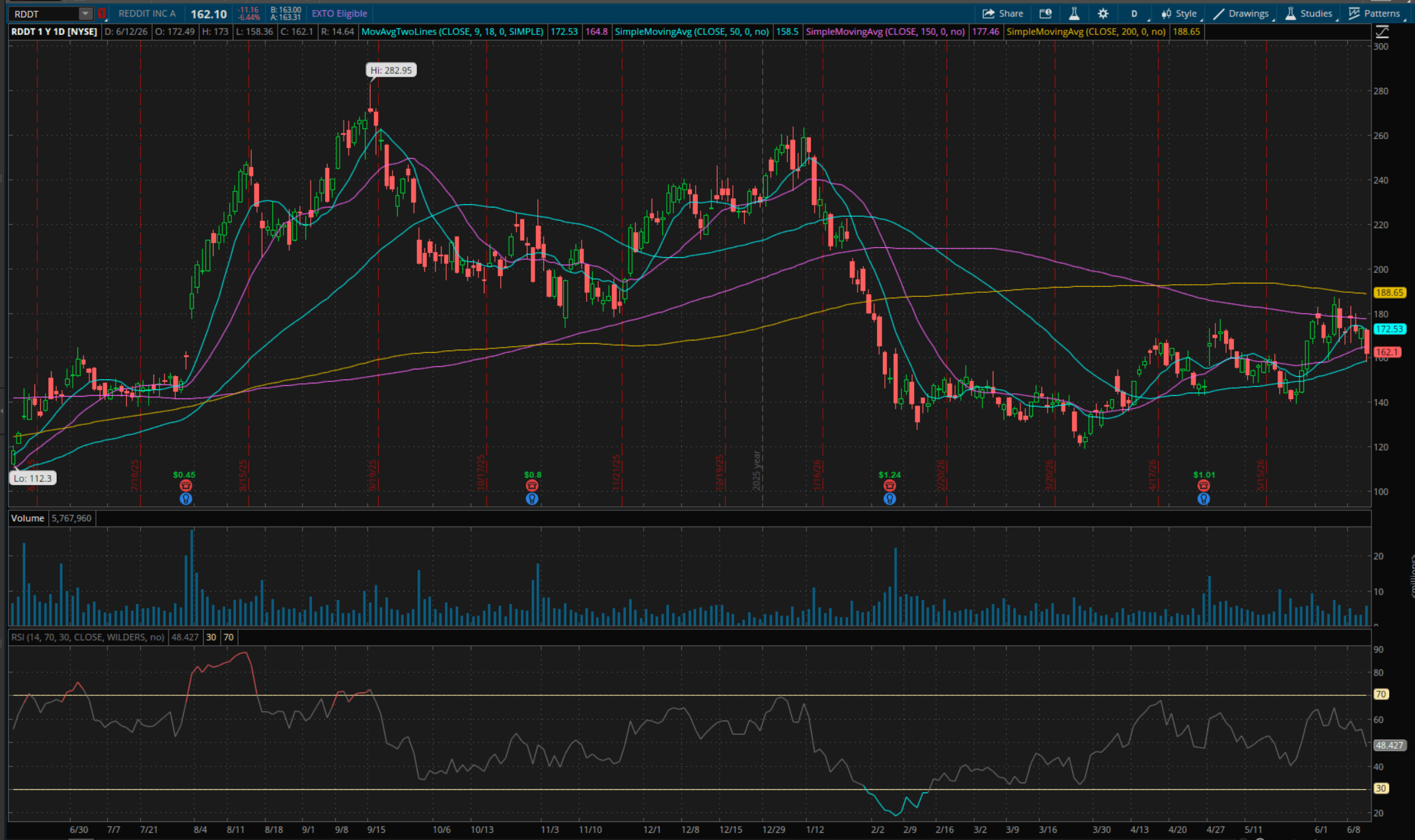Viewport: 1415px width, 840px height.
Task: Expand the Style dropdown menu
Action: (x=1180, y=13)
